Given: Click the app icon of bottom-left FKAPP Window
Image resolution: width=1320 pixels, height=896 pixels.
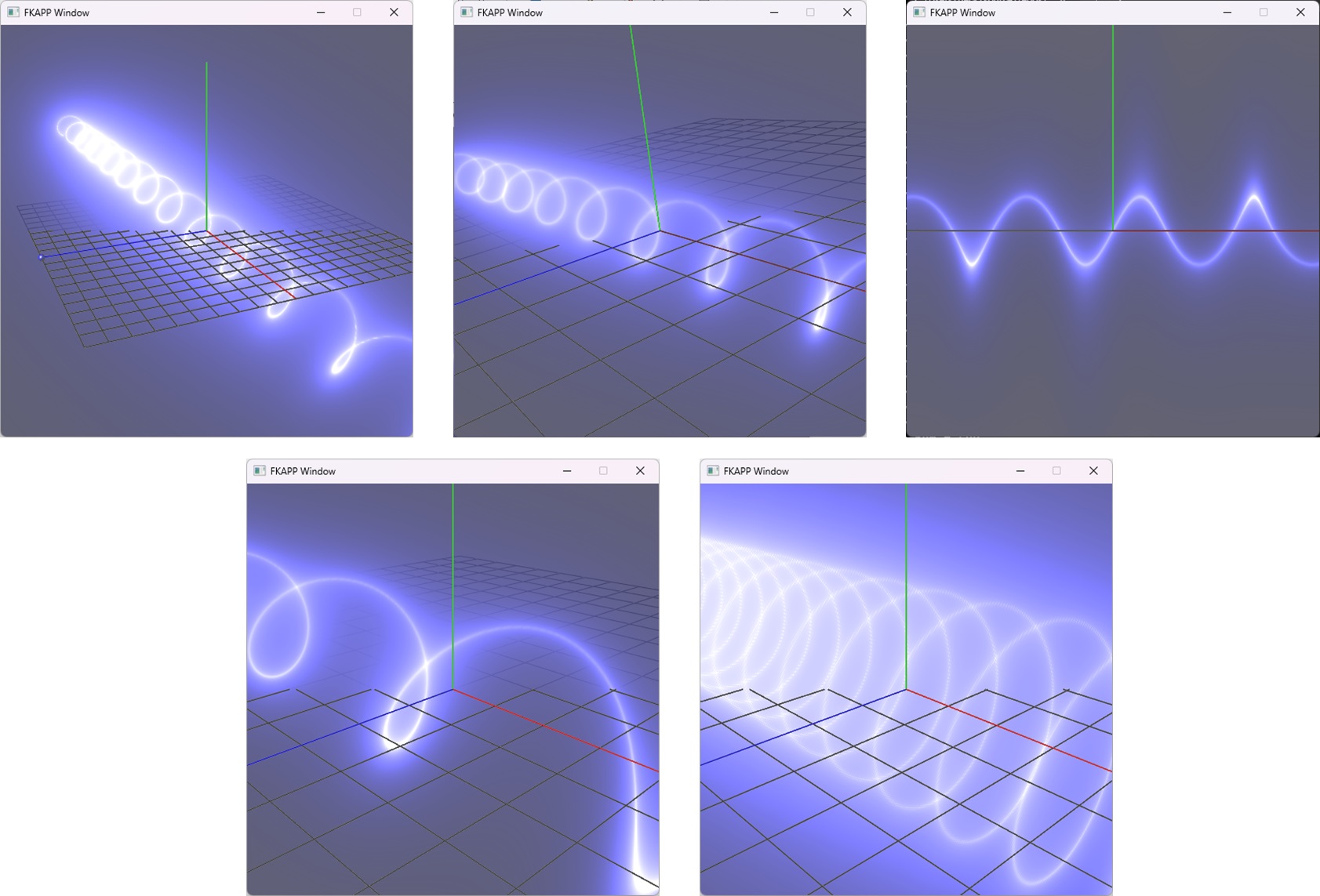Looking at the screenshot, I should tap(260, 471).
